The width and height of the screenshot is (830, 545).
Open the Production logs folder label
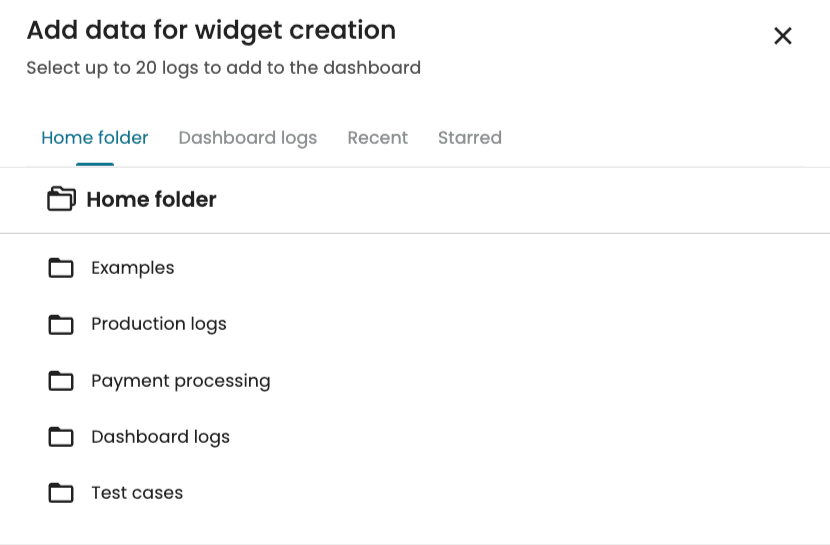[x=159, y=324]
